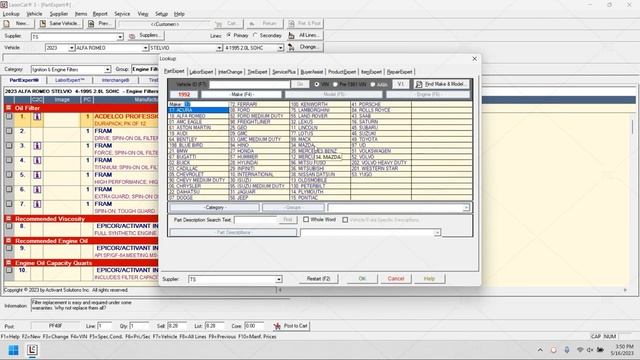Show hidden system tray icons

click(x=540, y=350)
